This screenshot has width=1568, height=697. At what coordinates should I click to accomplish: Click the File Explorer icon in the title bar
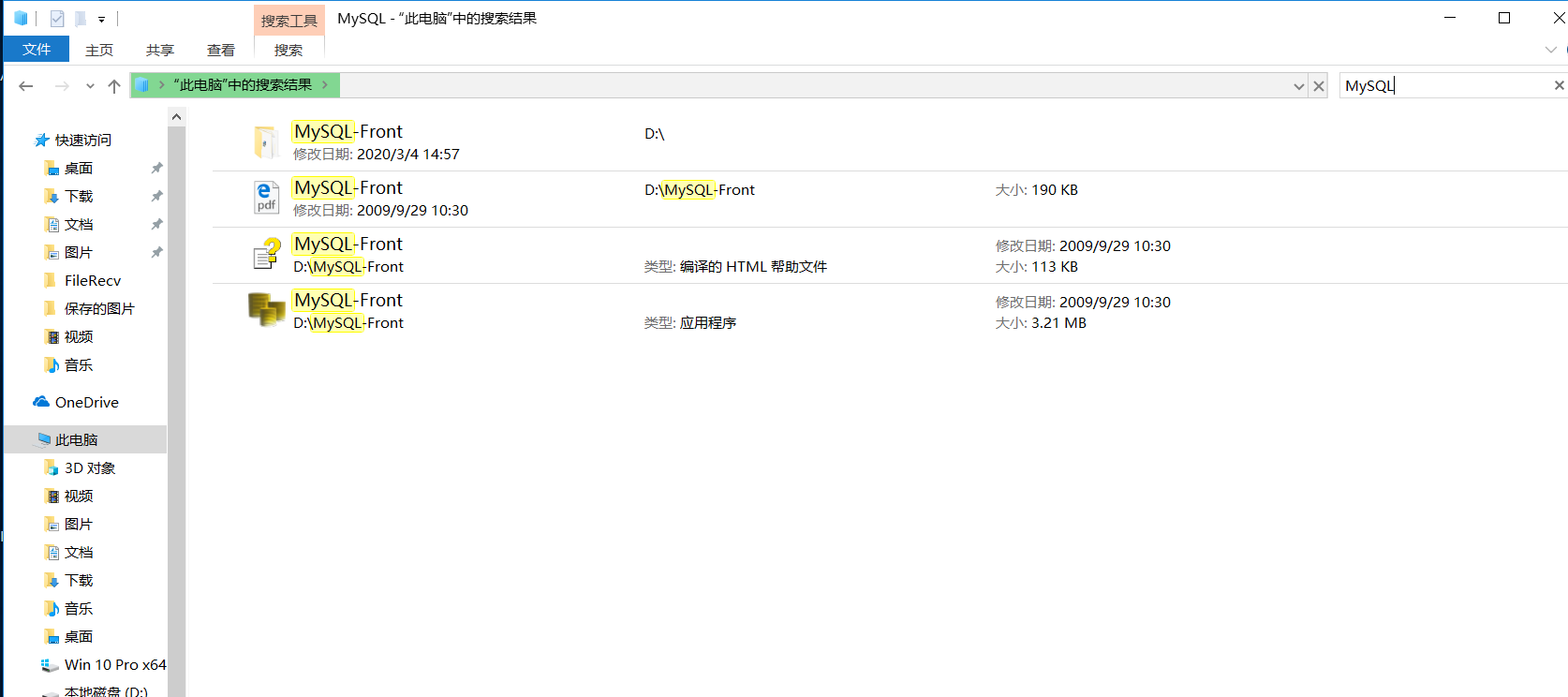[21, 18]
